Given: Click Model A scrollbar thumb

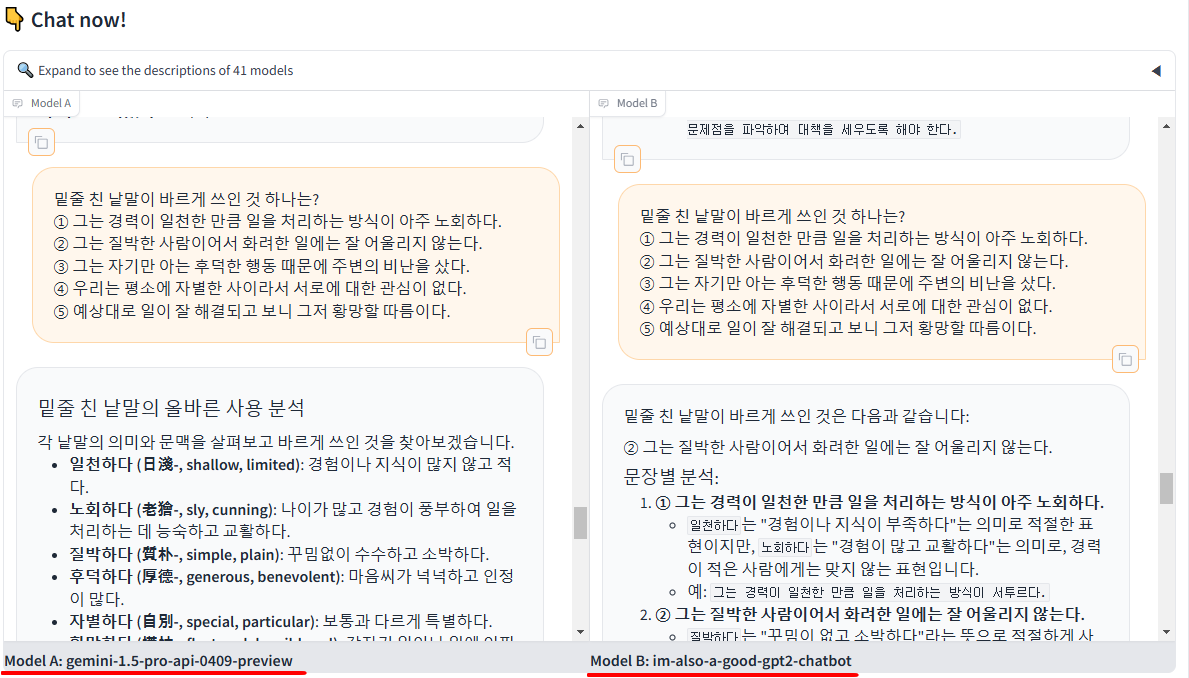Looking at the screenshot, I should point(580,523).
